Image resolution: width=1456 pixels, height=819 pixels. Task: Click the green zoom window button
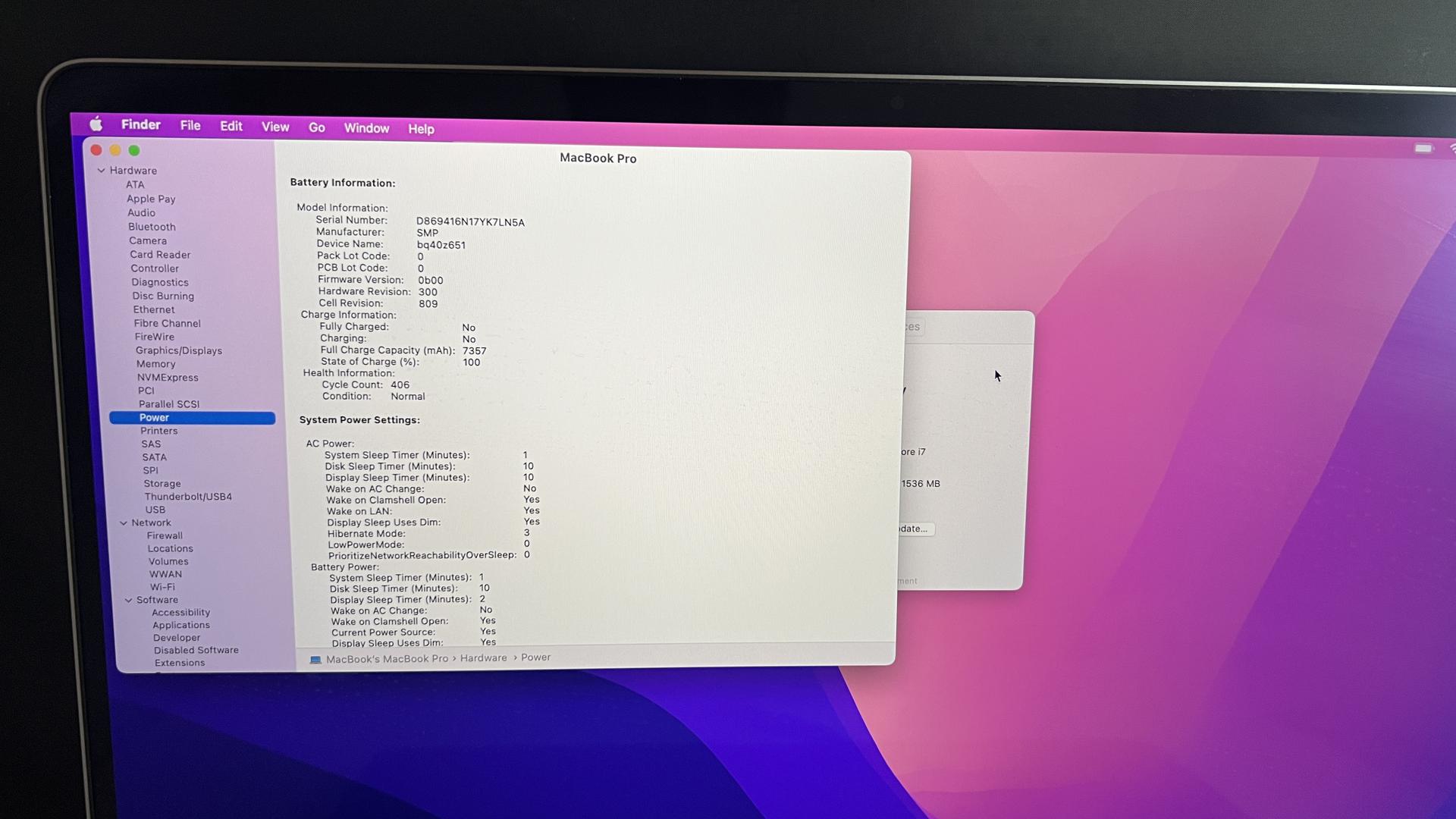[134, 150]
